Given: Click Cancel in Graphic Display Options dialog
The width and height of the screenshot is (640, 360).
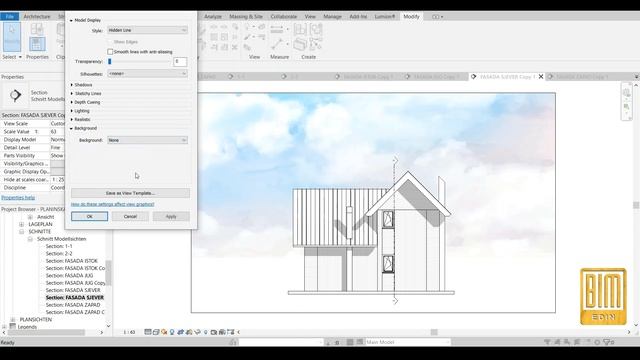Looking at the screenshot, I should pyautogui.click(x=130, y=216).
